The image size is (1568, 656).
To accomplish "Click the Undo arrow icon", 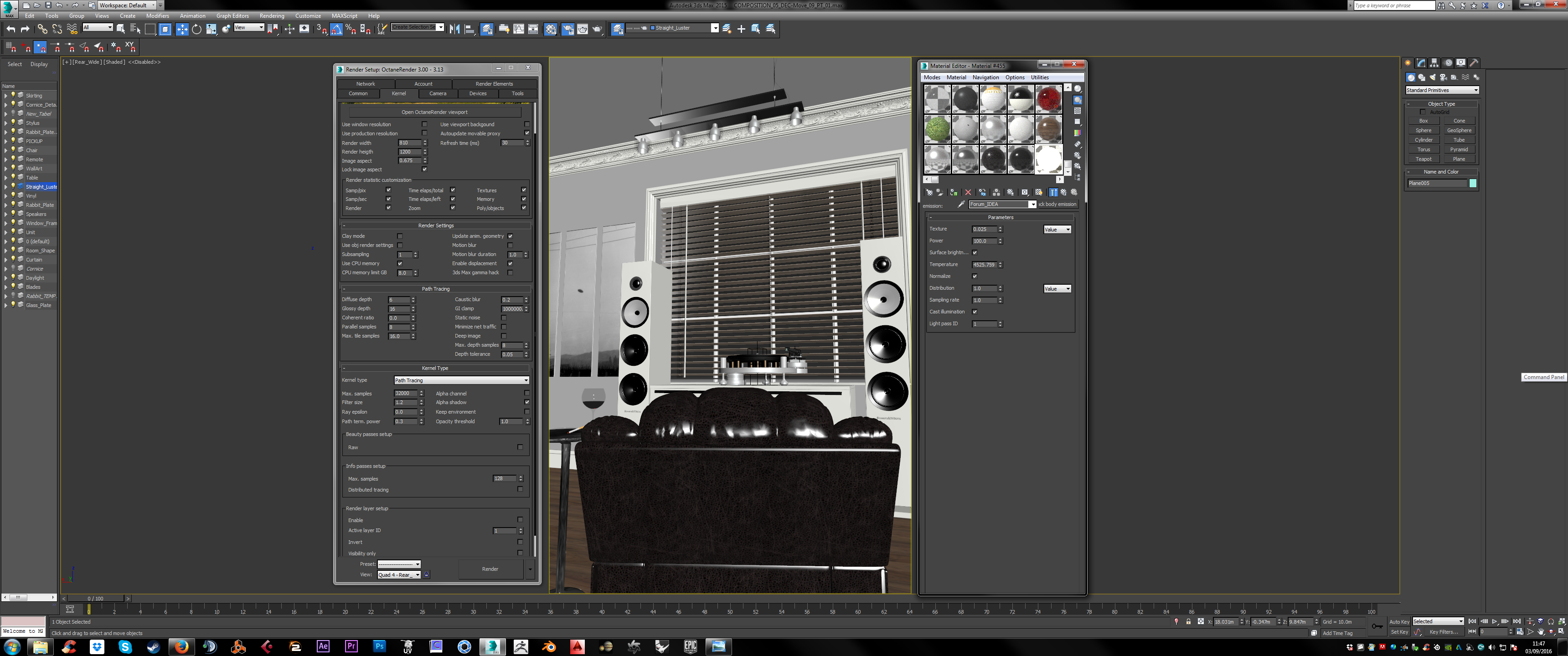I will click(10, 29).
